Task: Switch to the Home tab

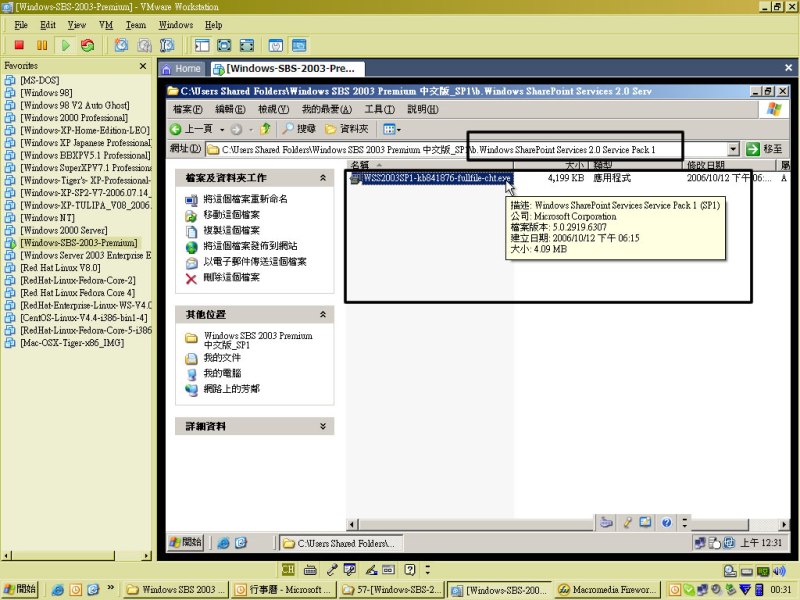Action: [x=182, y=68]
